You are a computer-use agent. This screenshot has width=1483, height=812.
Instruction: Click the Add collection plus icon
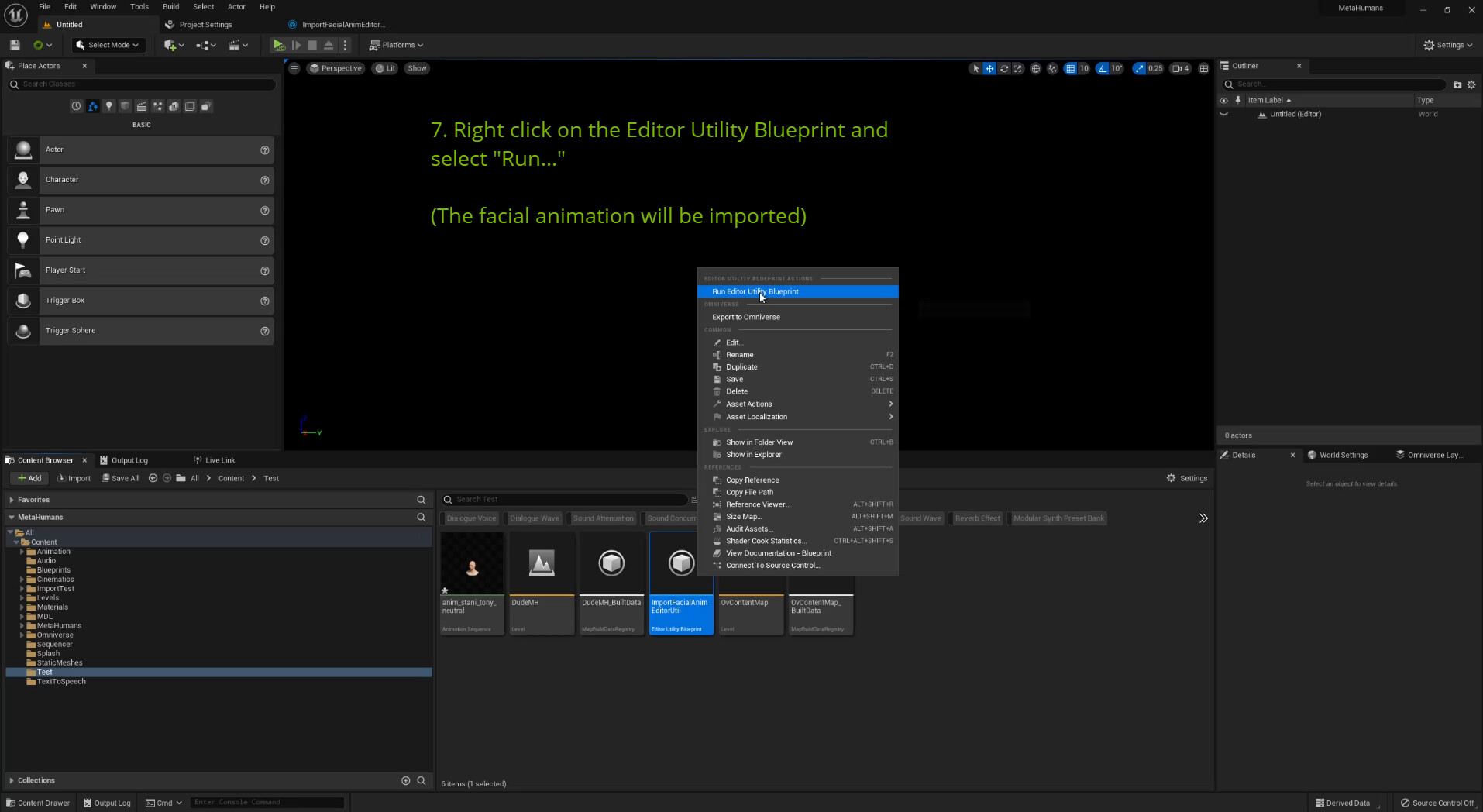tap(405, 780)
